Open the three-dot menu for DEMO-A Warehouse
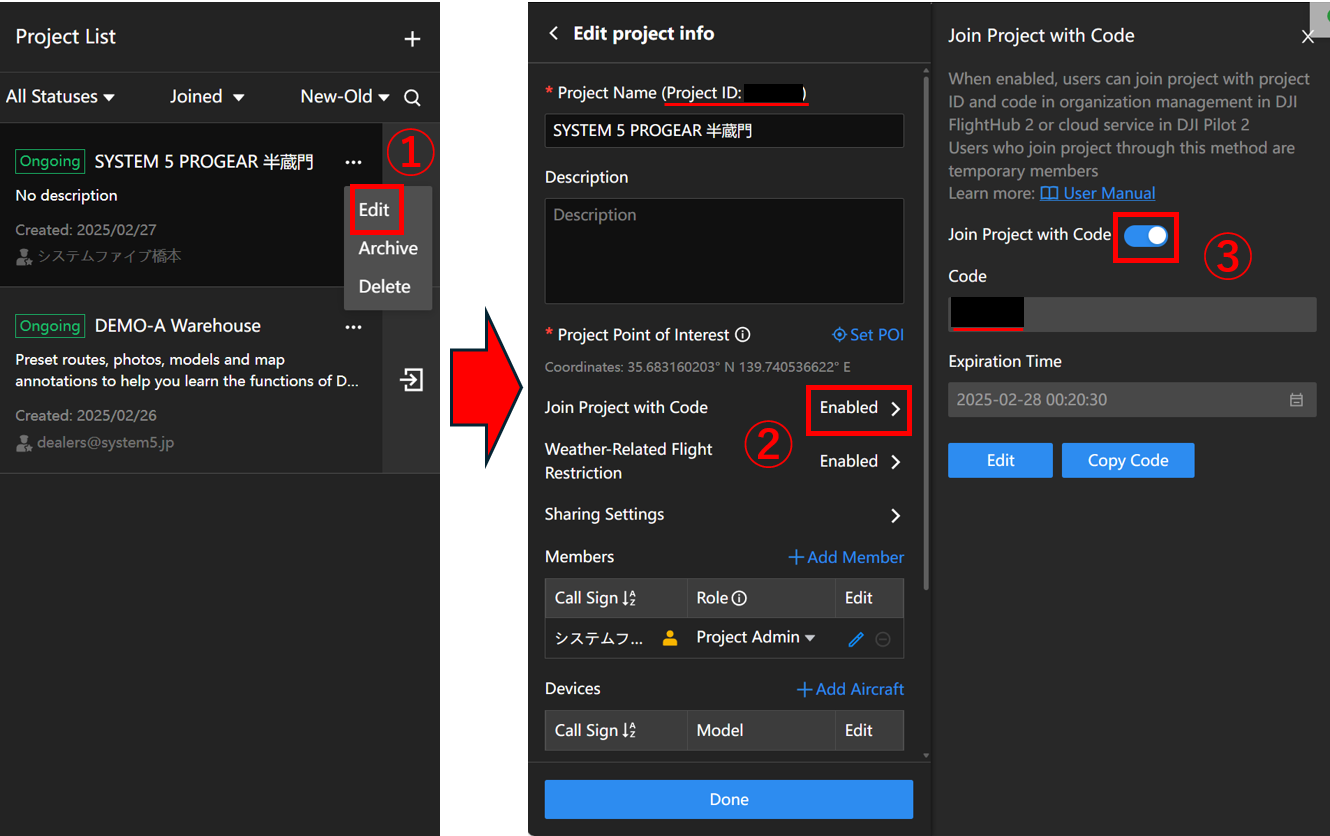1330x836 pixels. pyautogui.click(x=353, y=327)
